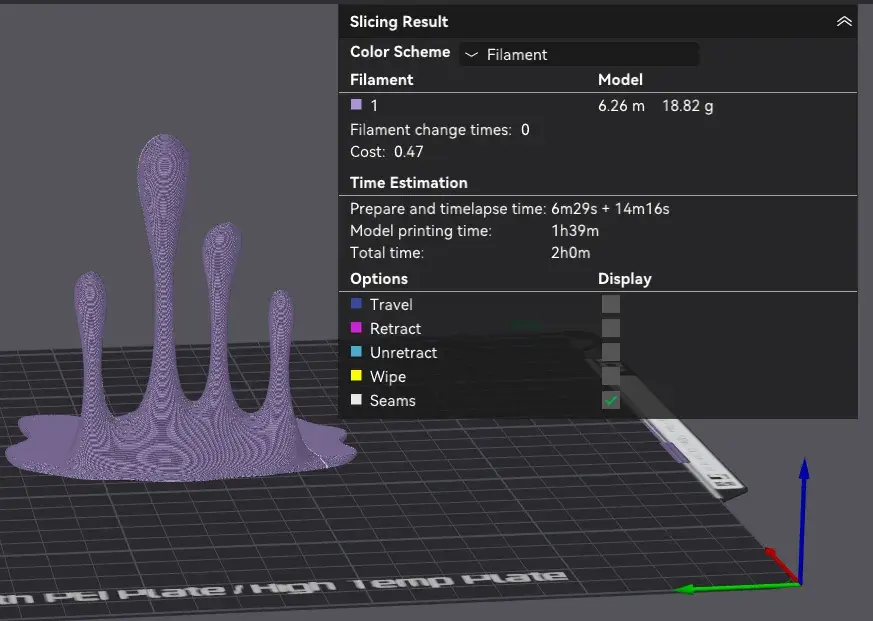This screenshot has width=873, height=621.
Task: Enable the Retract display checkbox
Action: pos(610,328)
